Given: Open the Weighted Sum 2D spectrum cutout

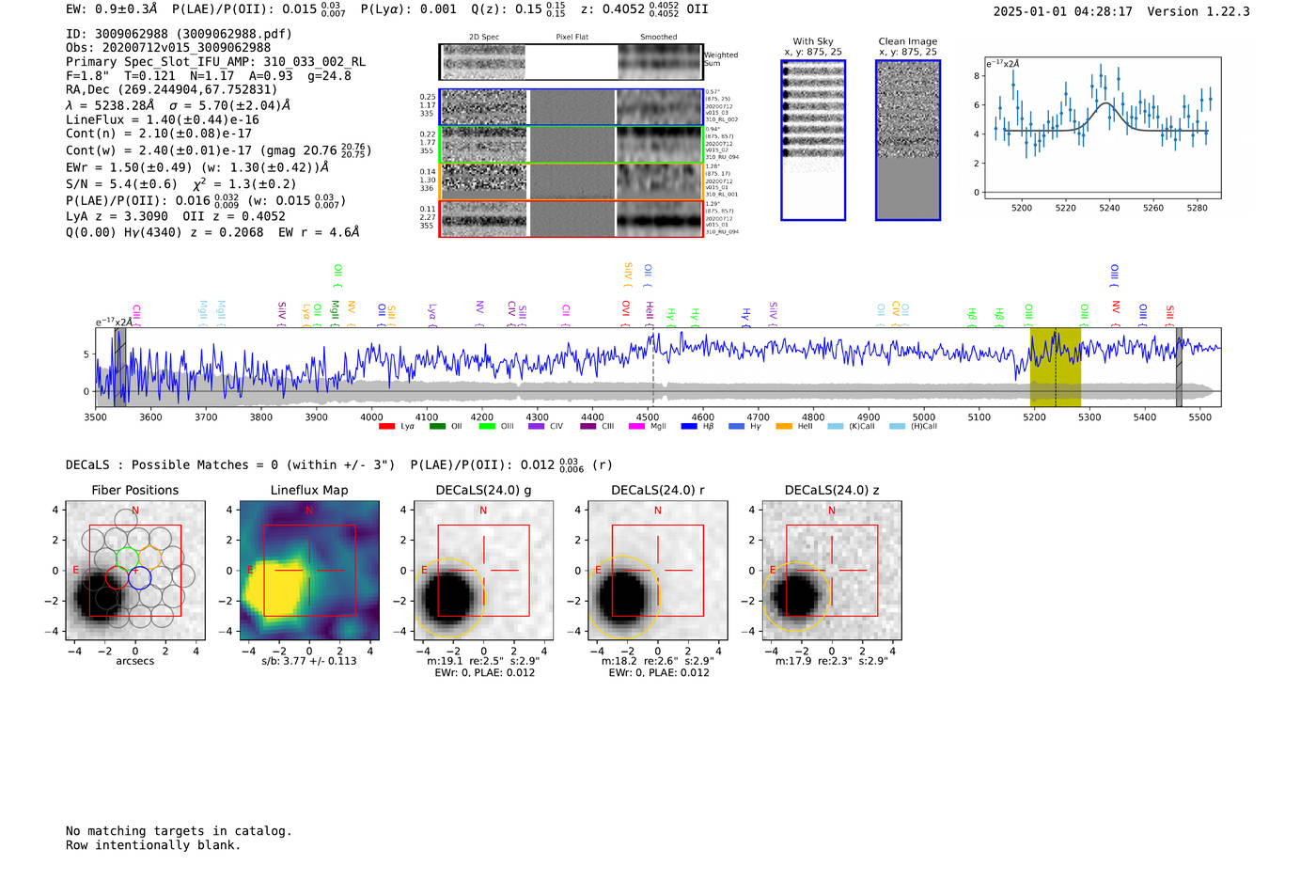Looking at the screenshot, I should click(x=483, y=62).
